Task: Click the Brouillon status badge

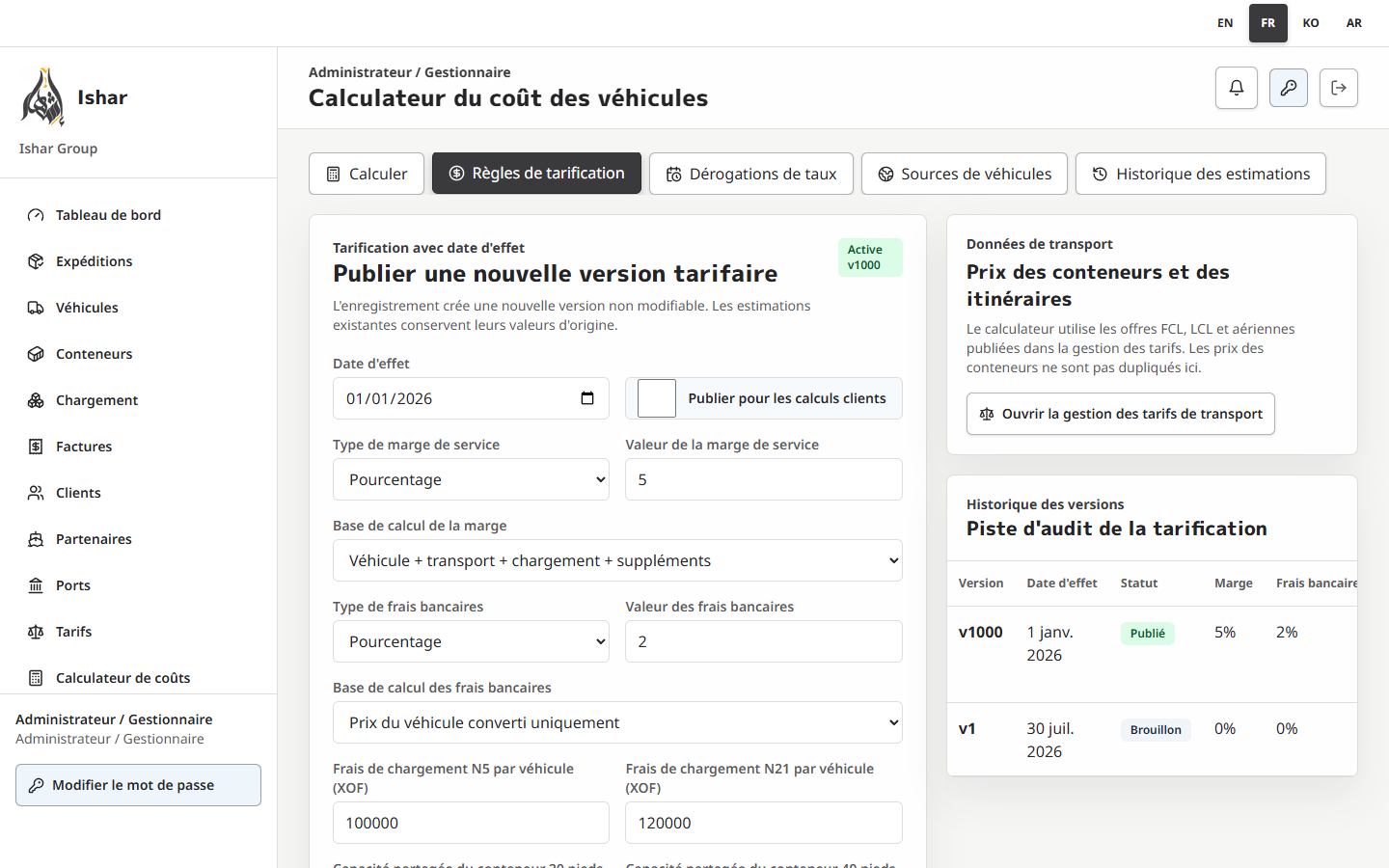Action: [x=1156, y=730]
